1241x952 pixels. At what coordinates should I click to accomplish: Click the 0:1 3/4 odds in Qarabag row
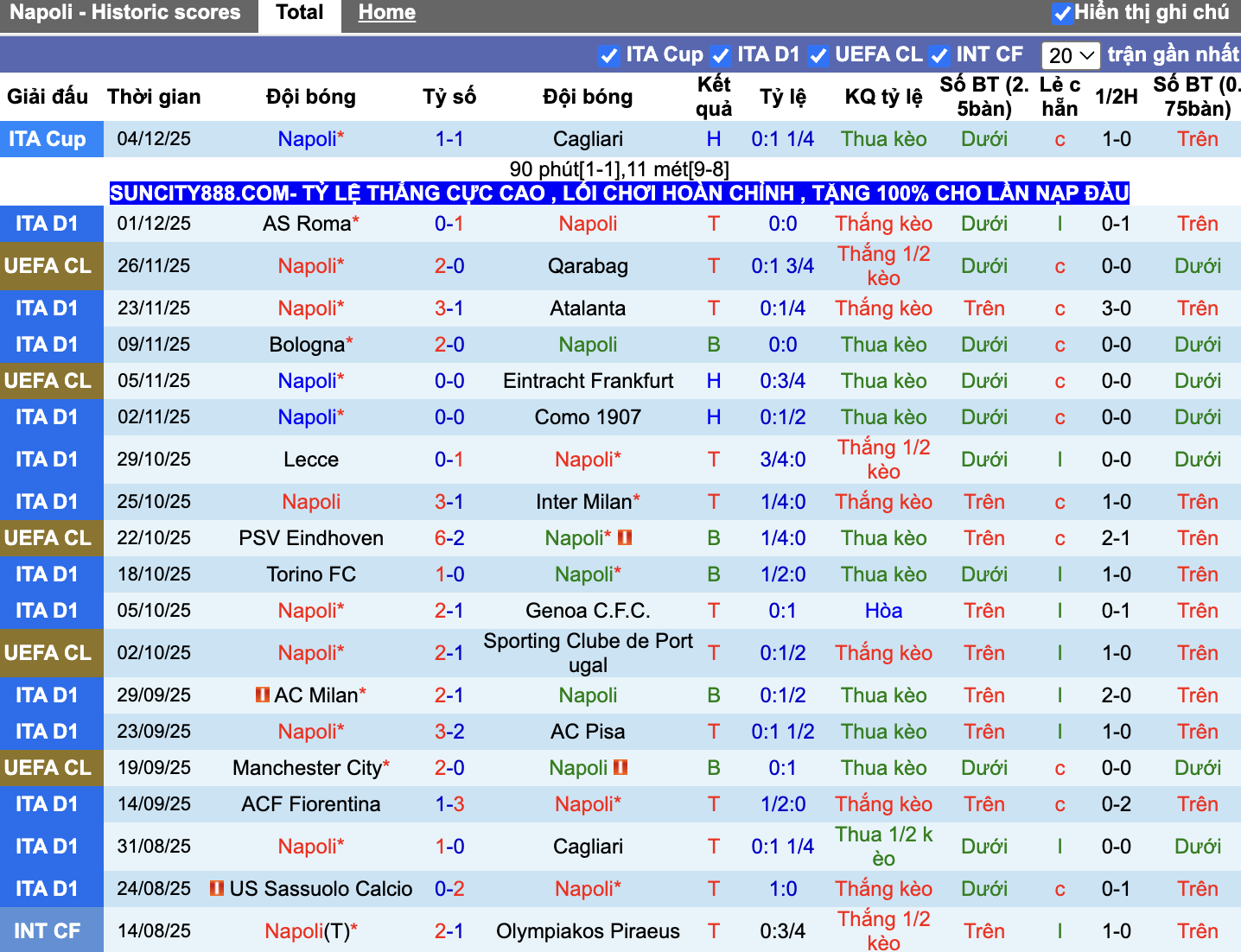pos(783,266)
